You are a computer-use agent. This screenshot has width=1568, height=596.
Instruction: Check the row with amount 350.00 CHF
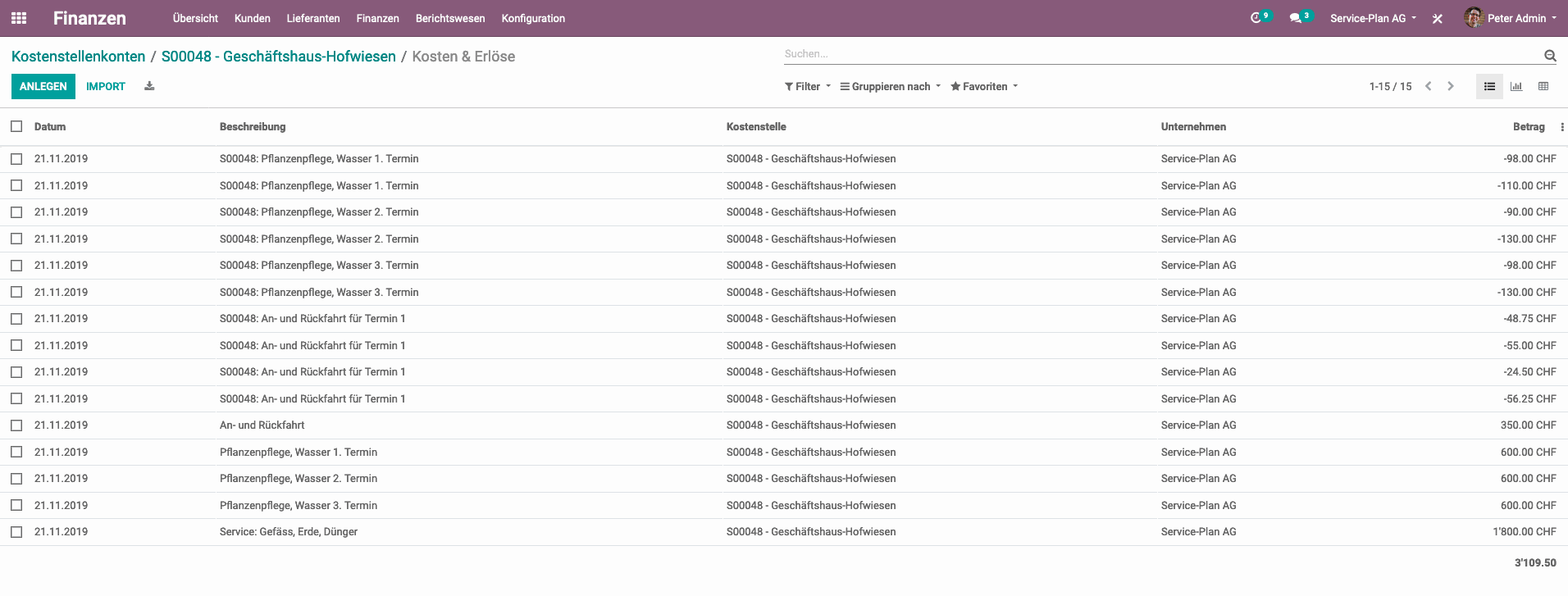point(16,425)
